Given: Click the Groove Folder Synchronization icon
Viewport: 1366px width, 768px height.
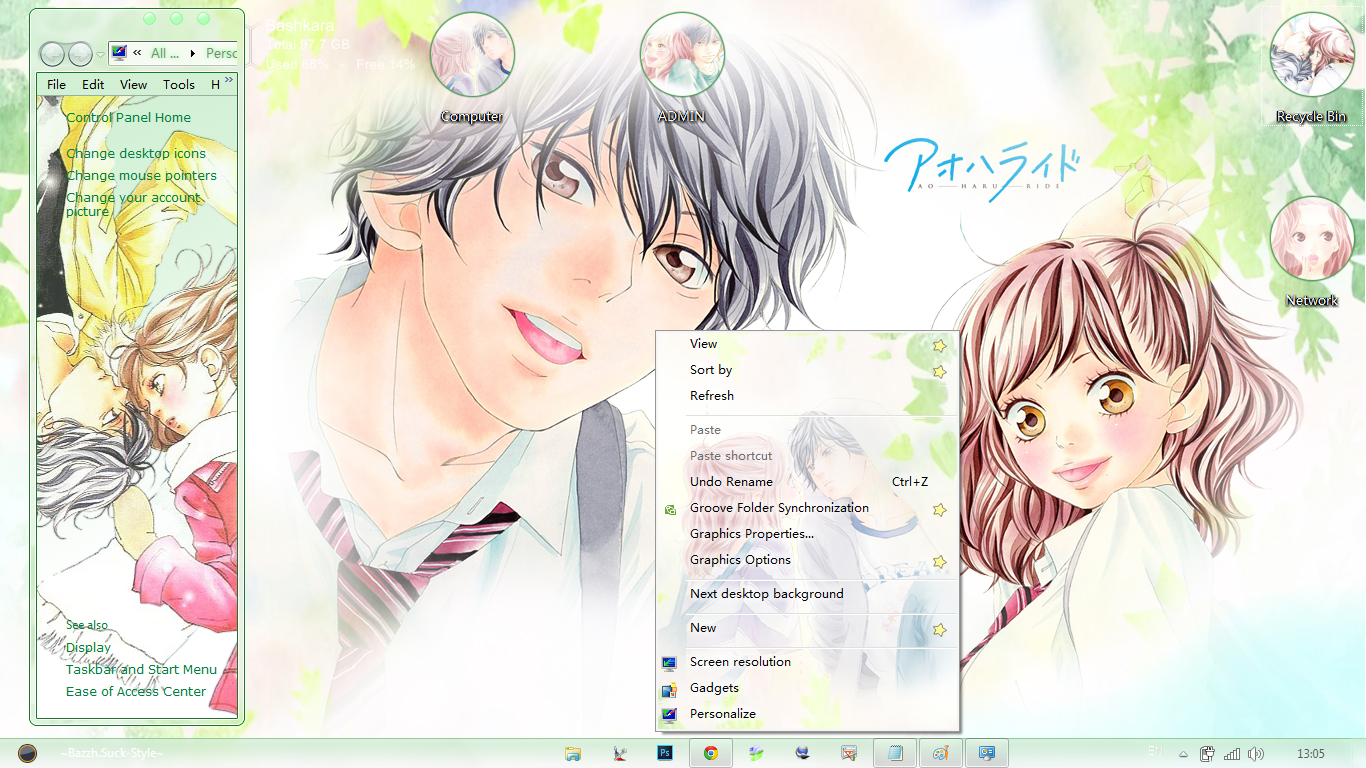Looking at the screenshot, I should point(670,509).
